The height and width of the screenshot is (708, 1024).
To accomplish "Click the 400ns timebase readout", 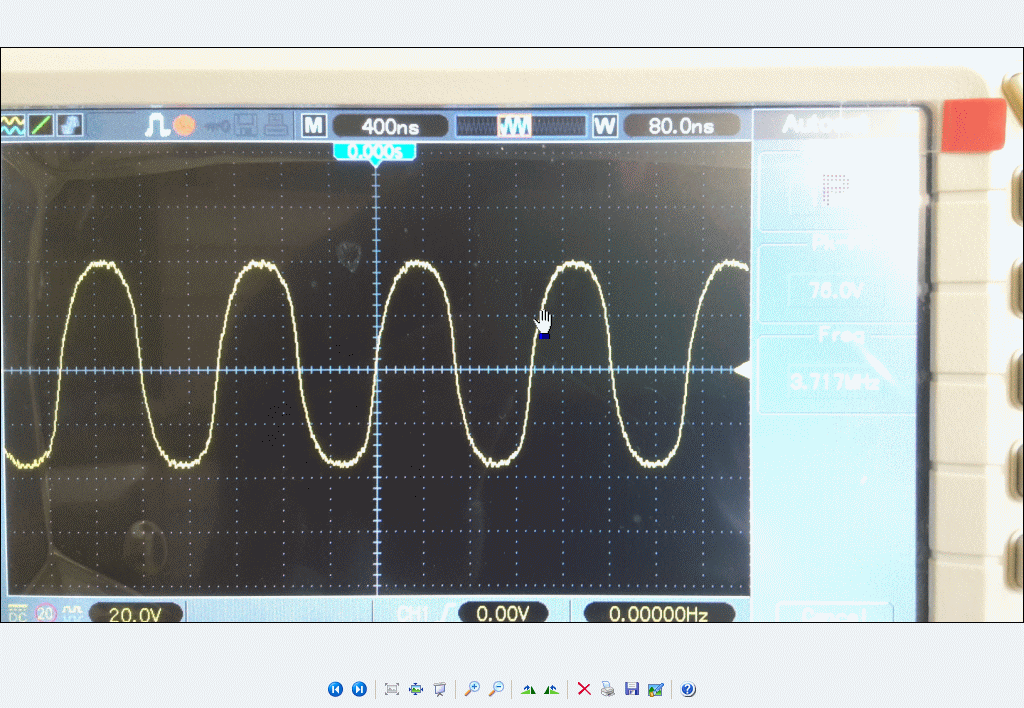I will 390,126.
